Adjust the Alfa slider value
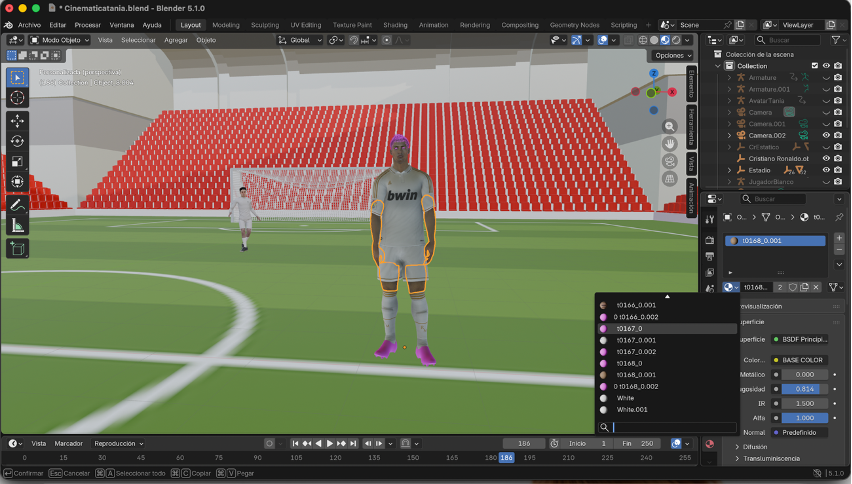 tap(805, 418)
